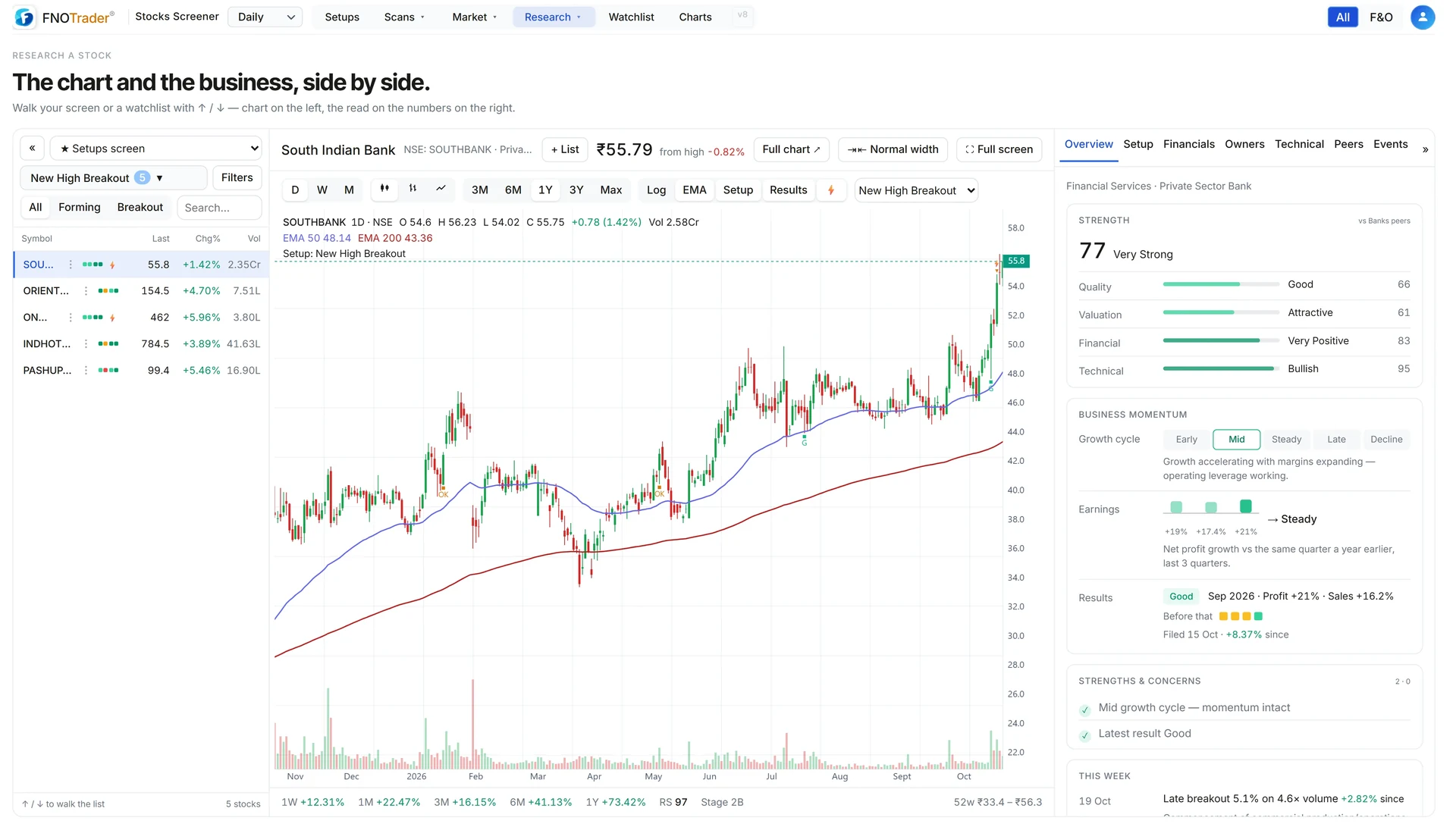This screenshot has width=1456, height=827.
Task: Click the Technical strength progress bar
Action: (x=1220, y=369)
